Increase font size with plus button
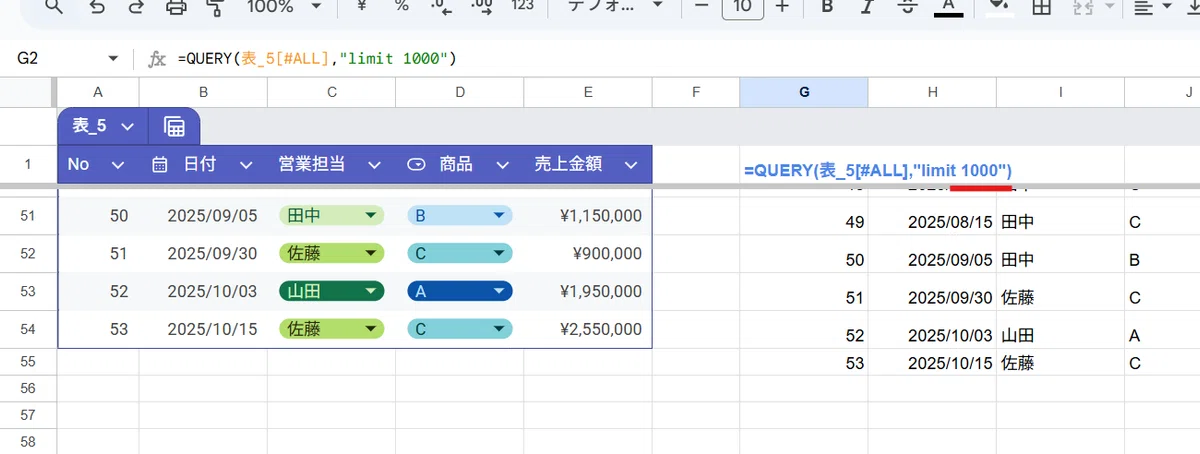1200x454 pixels. coord(782,6)
